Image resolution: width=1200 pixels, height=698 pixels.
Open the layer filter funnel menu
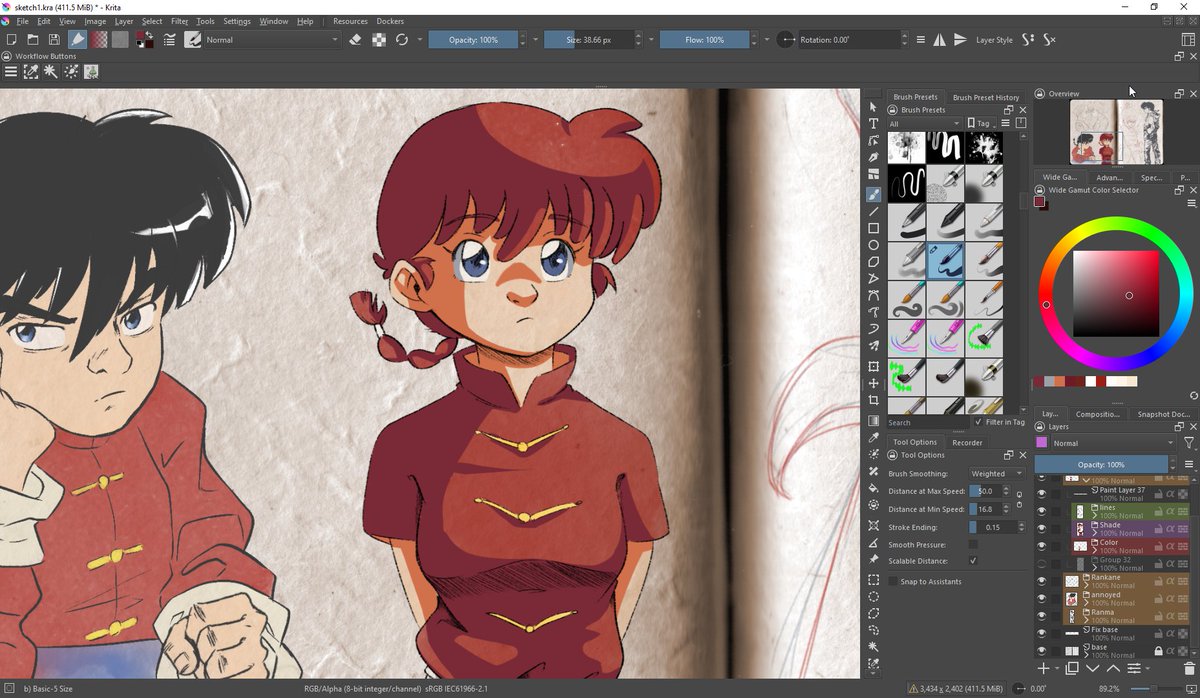tap(1189, 443)
